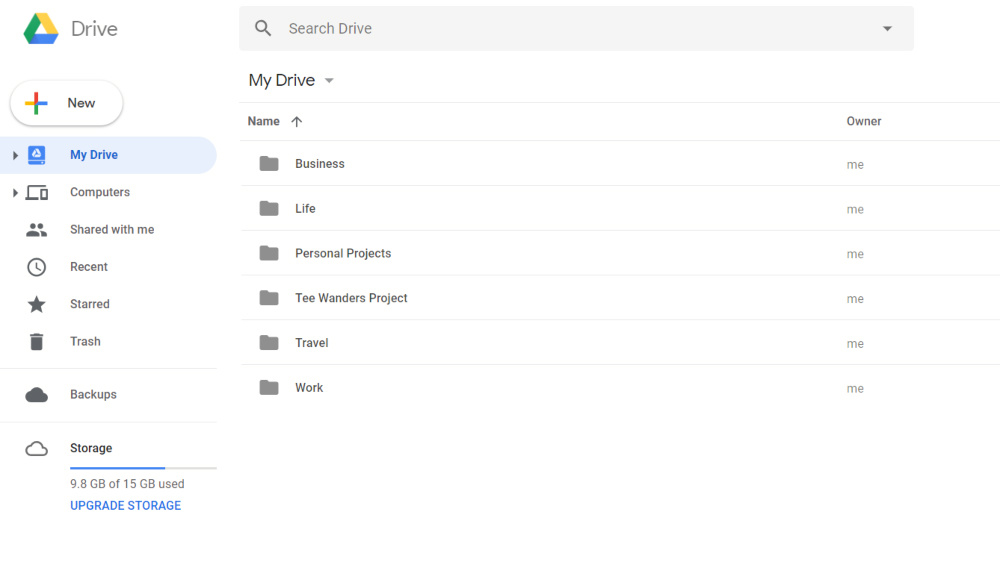Screen dimensions: 1000x562
Task: Click the Google Drive logo icon
Action: tap(41, 29)
